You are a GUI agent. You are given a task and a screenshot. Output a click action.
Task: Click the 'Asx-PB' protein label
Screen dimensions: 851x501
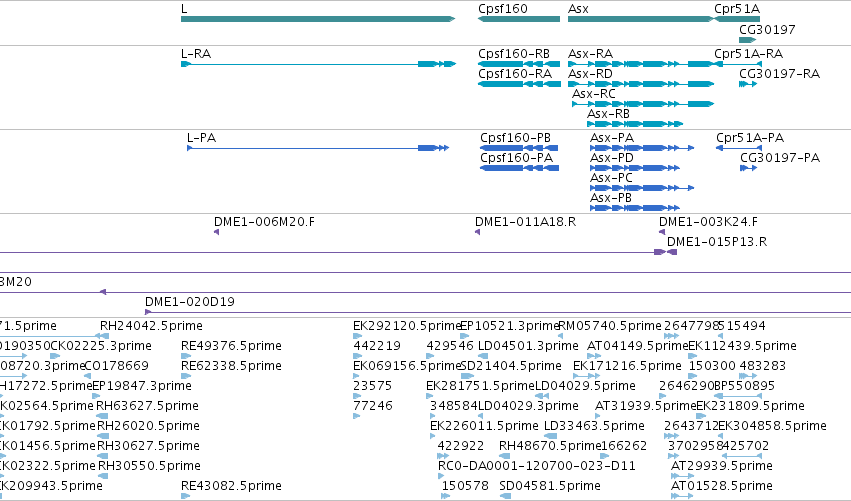(611, 198)
